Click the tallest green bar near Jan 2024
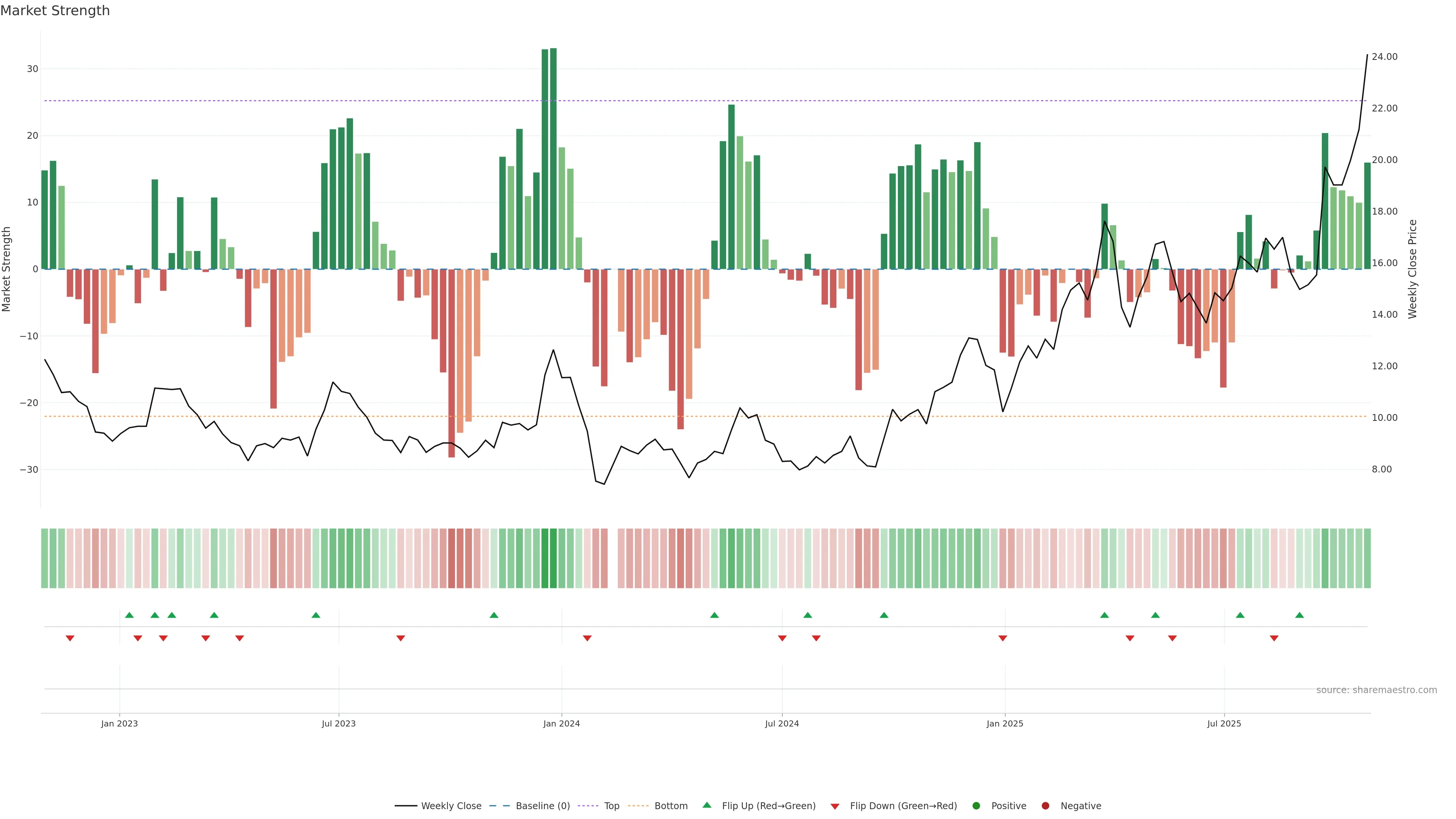 553,158
